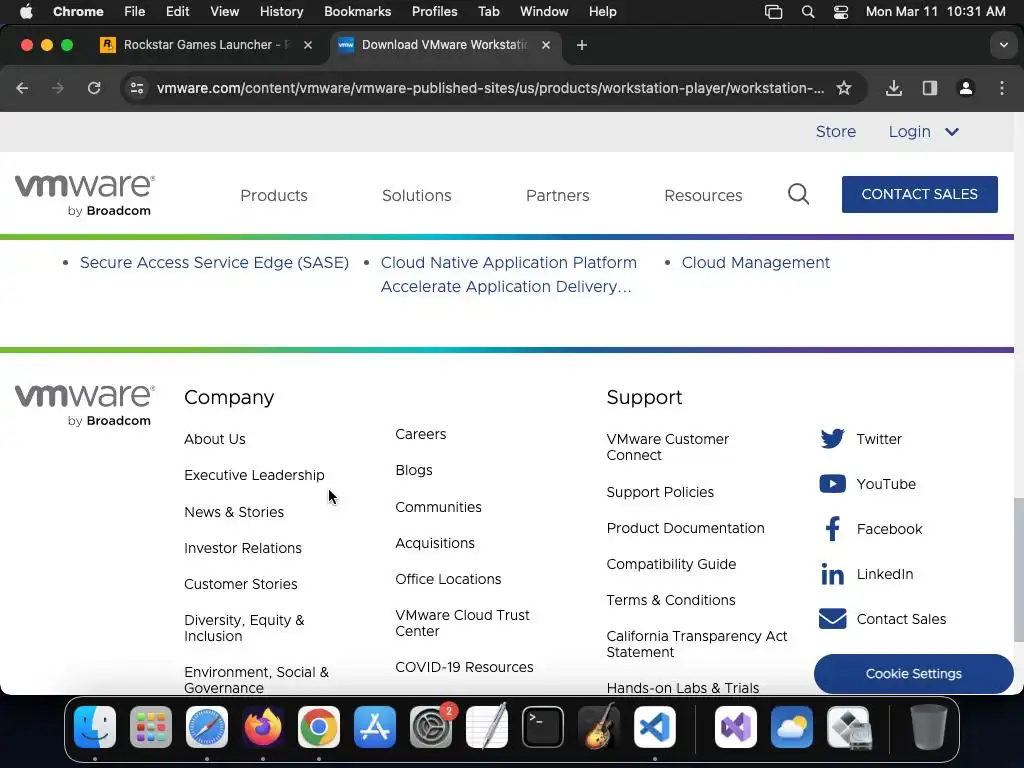Viewport: 1024px width, 768px height.
Task: Close the Rockstar Games Launcher tab
Action: click(308, 45)
